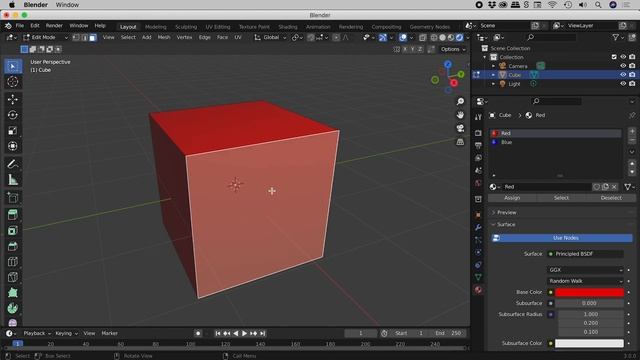This screenshot has width=640, height=360.
Task: Switch perspective/orthographic grid icon
Action: [x=460, y=142]
